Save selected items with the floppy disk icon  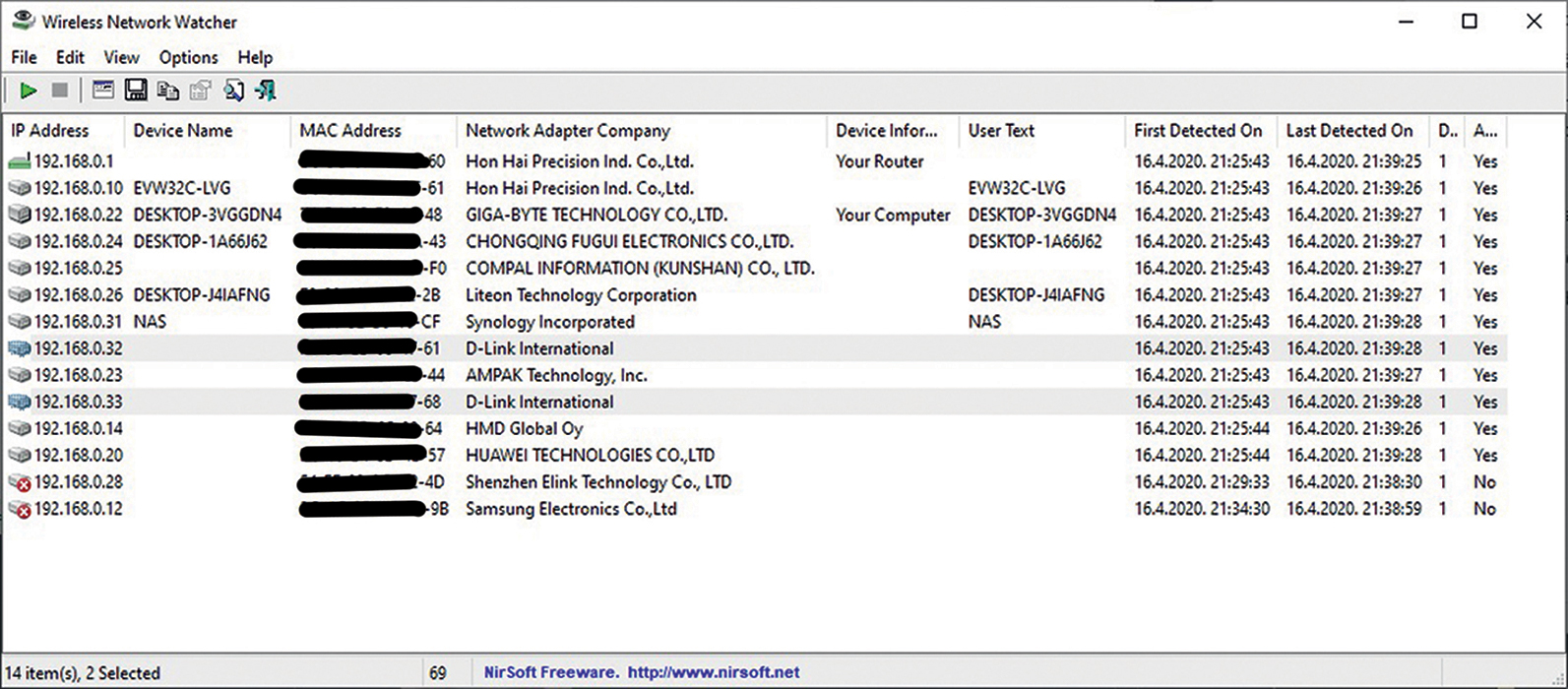(136, 91)
